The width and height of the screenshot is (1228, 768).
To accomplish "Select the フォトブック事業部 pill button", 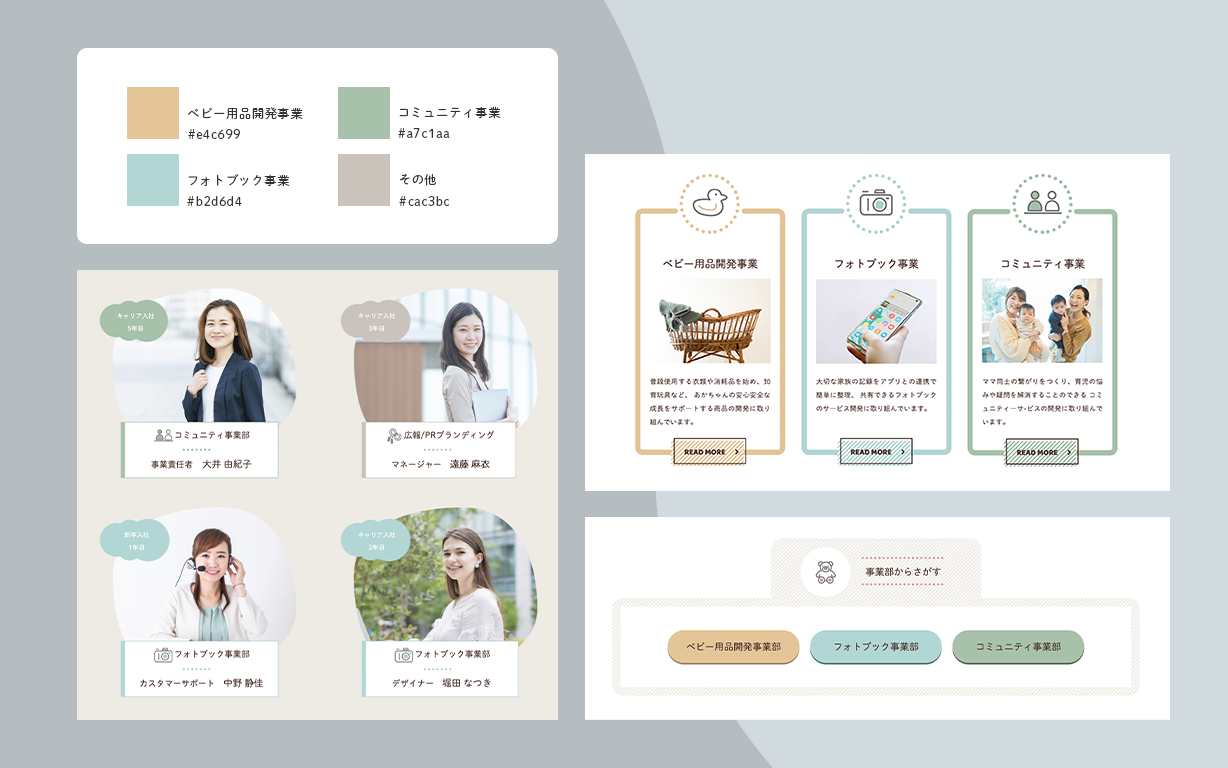I will click(x=876, y=647).
